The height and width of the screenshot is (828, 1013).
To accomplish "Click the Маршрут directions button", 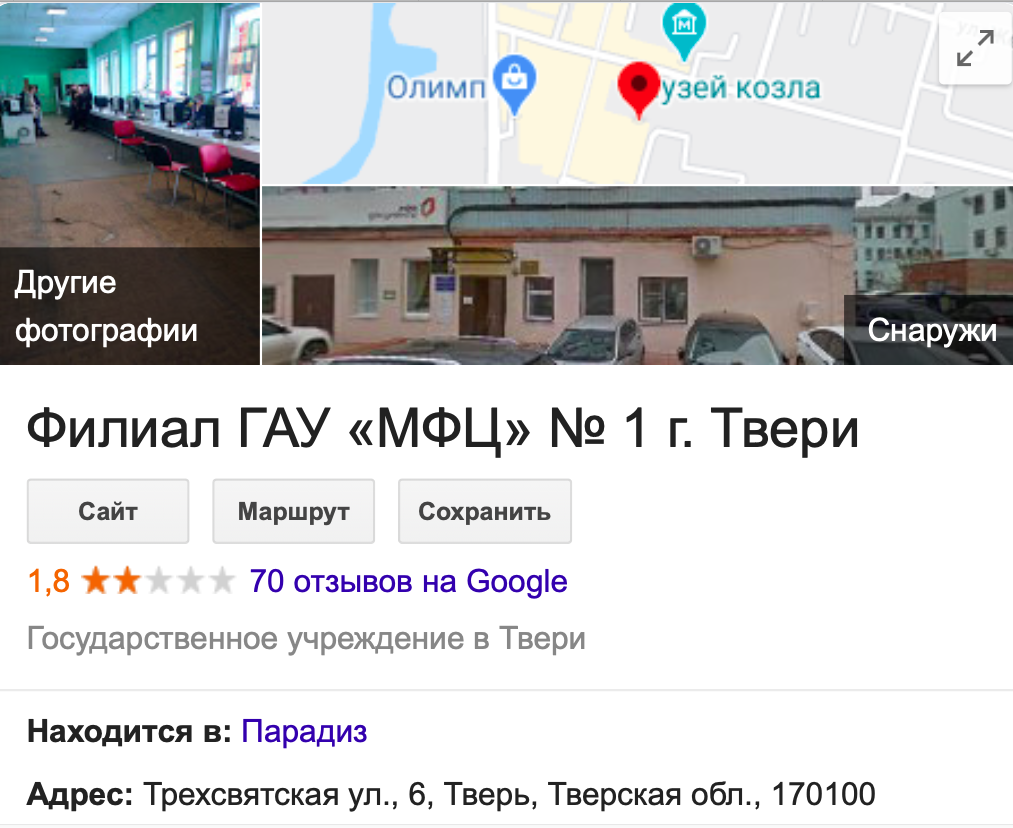I will point(293,511).
